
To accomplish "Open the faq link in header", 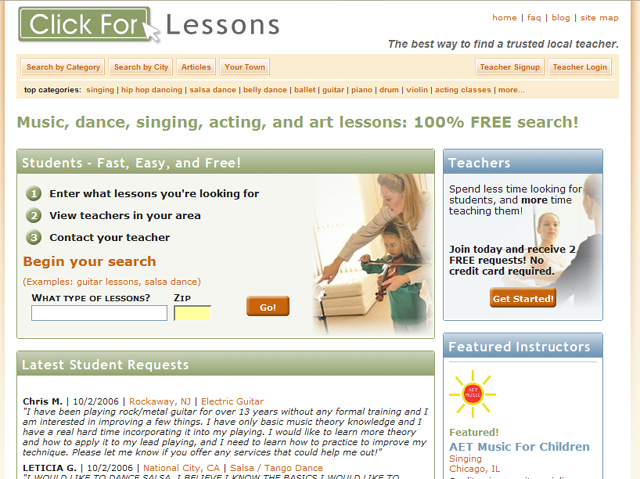I will [x=534, y=18].
